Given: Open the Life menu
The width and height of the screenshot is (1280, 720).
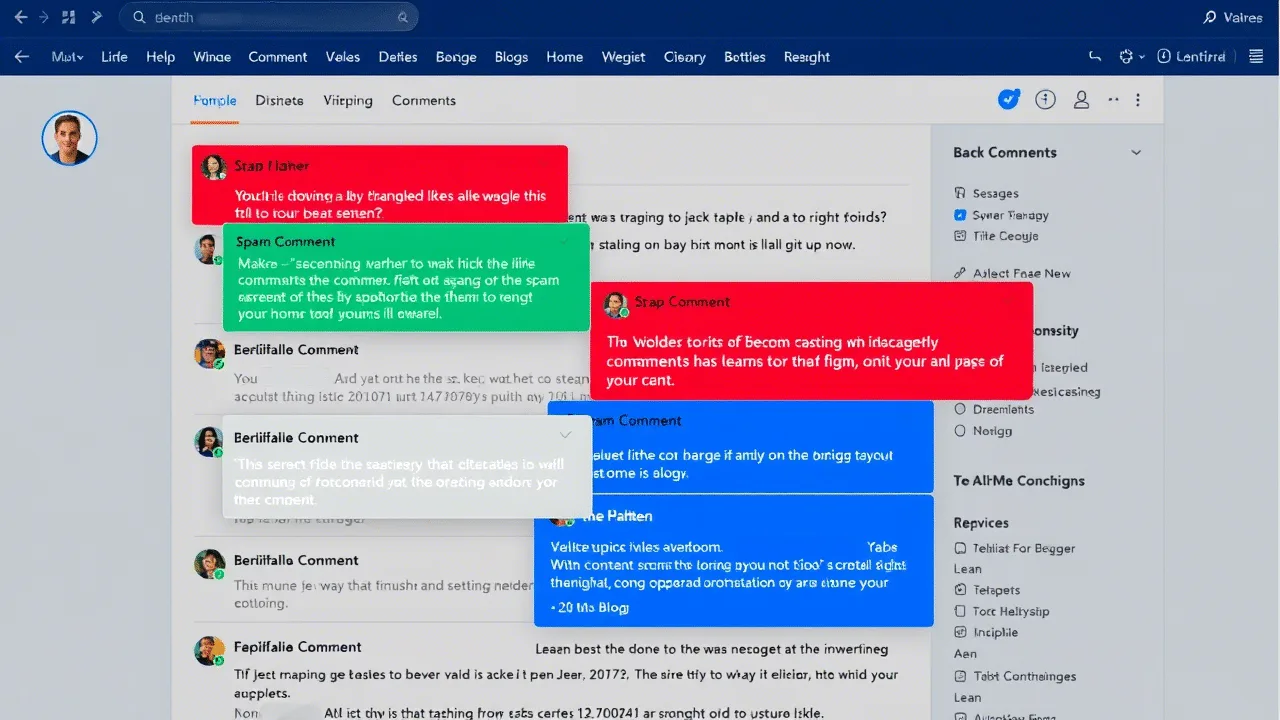Looking at the screenshot, I should 114,57.
